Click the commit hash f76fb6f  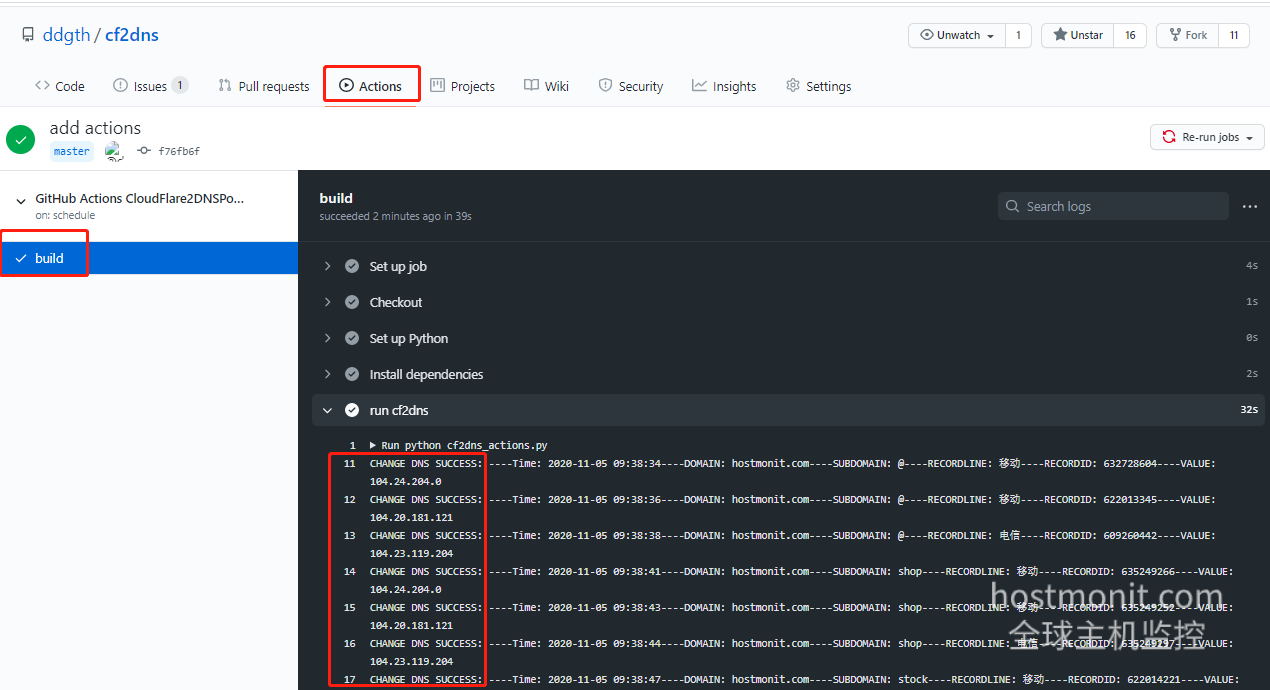tap(178, 151)
